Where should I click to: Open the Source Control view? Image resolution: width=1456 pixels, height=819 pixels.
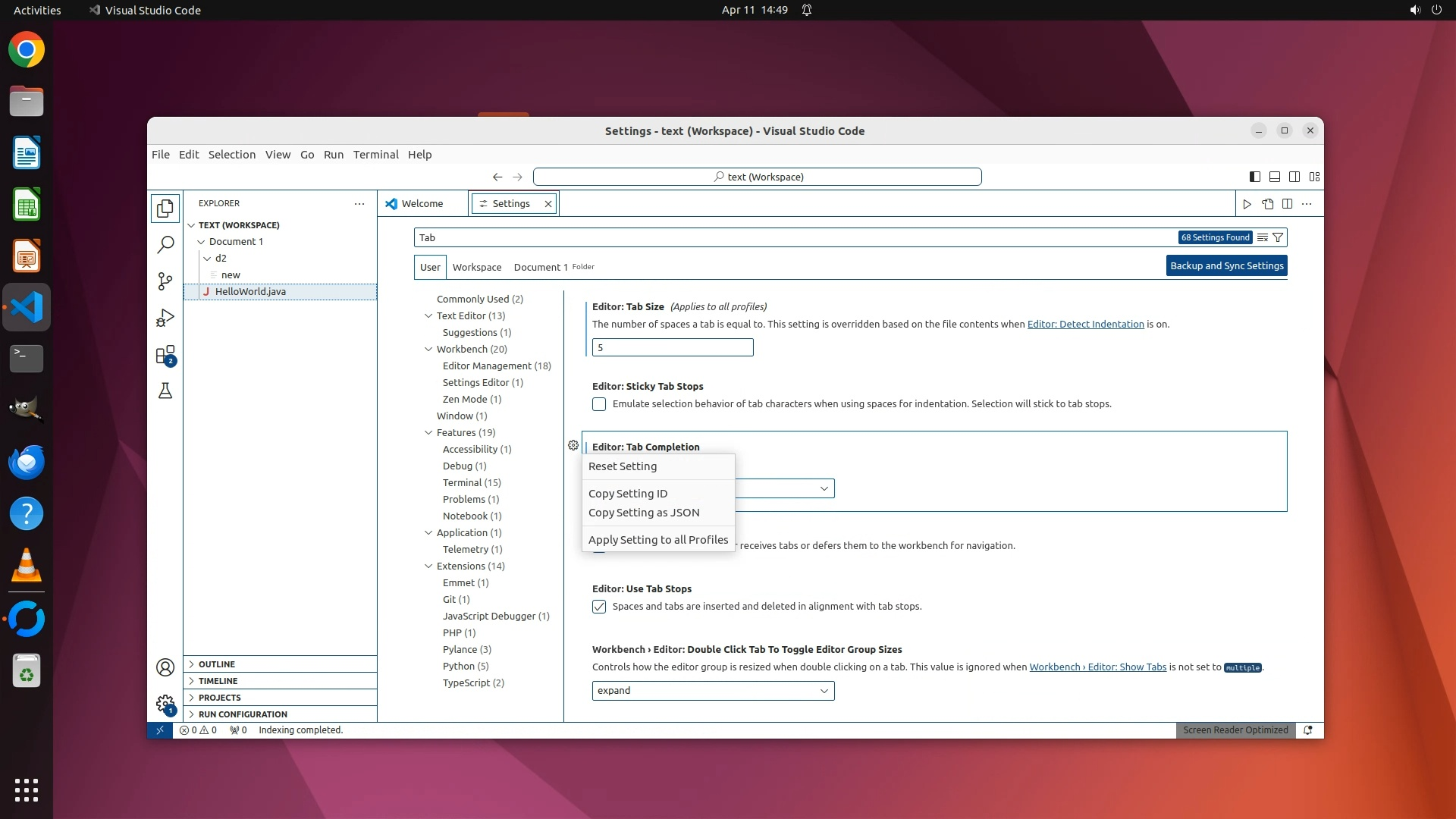165,281
